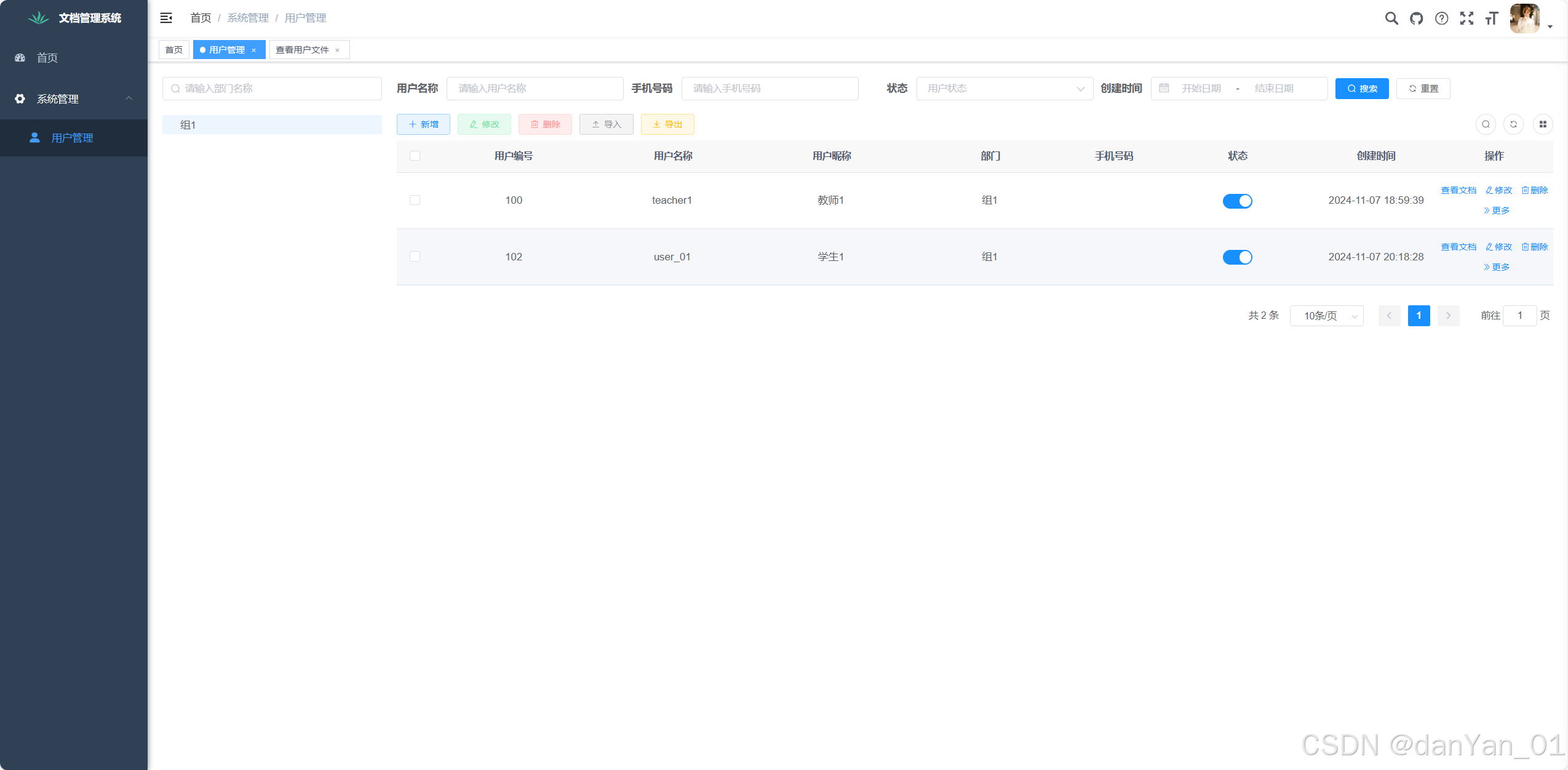Click the header search magnifier icon

[1391, 18]
